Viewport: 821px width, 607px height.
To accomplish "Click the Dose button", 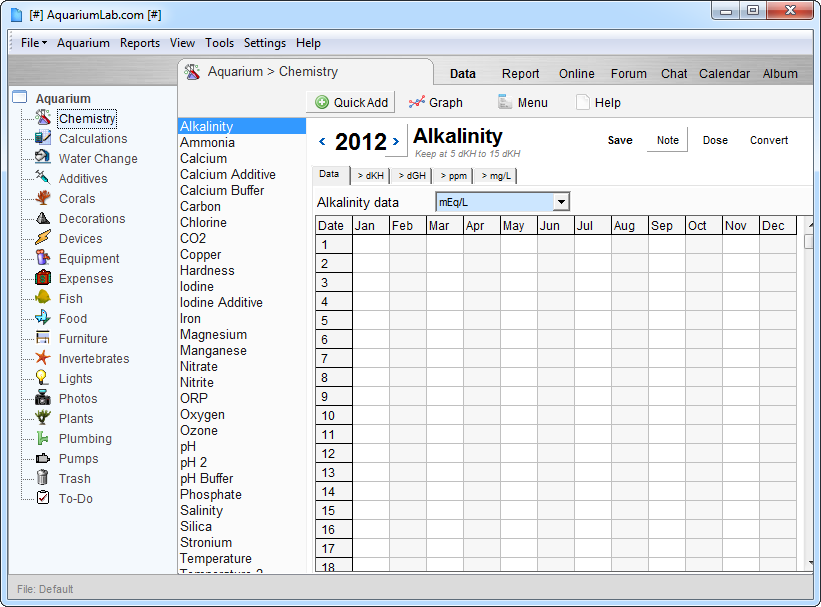I will 715,140.
